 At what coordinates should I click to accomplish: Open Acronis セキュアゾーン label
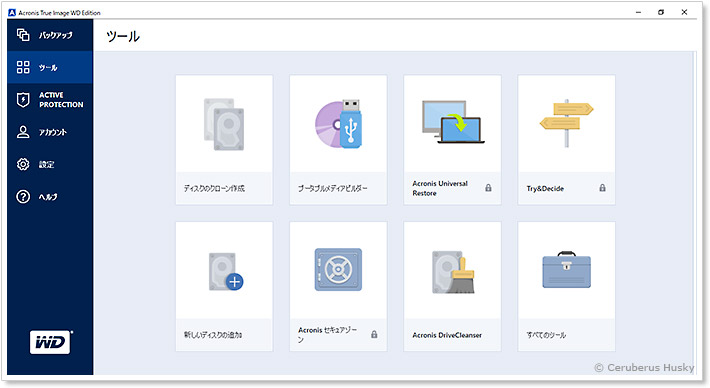(327, 335)
